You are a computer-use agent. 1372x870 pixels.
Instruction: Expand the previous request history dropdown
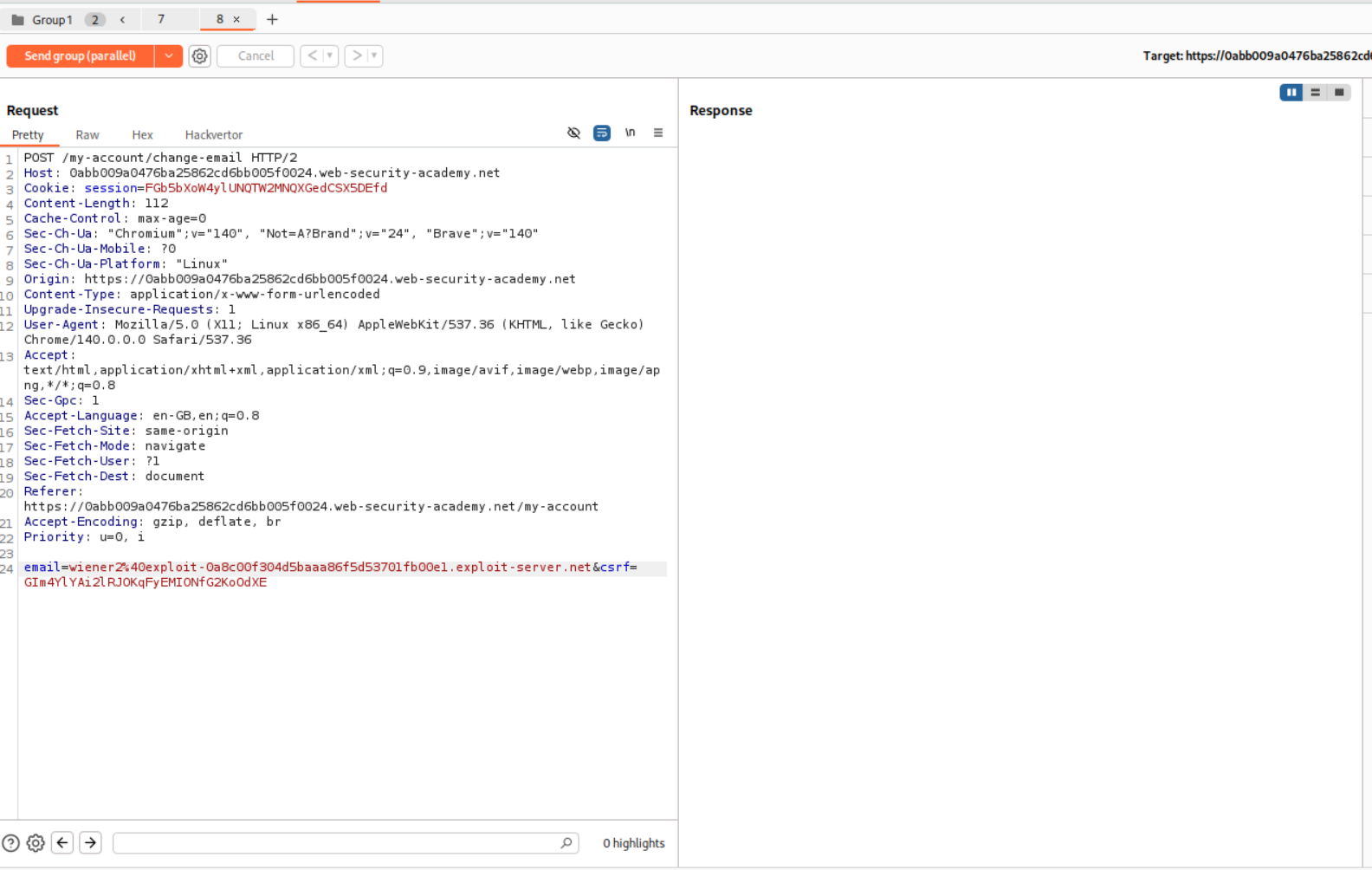(329, 56)
